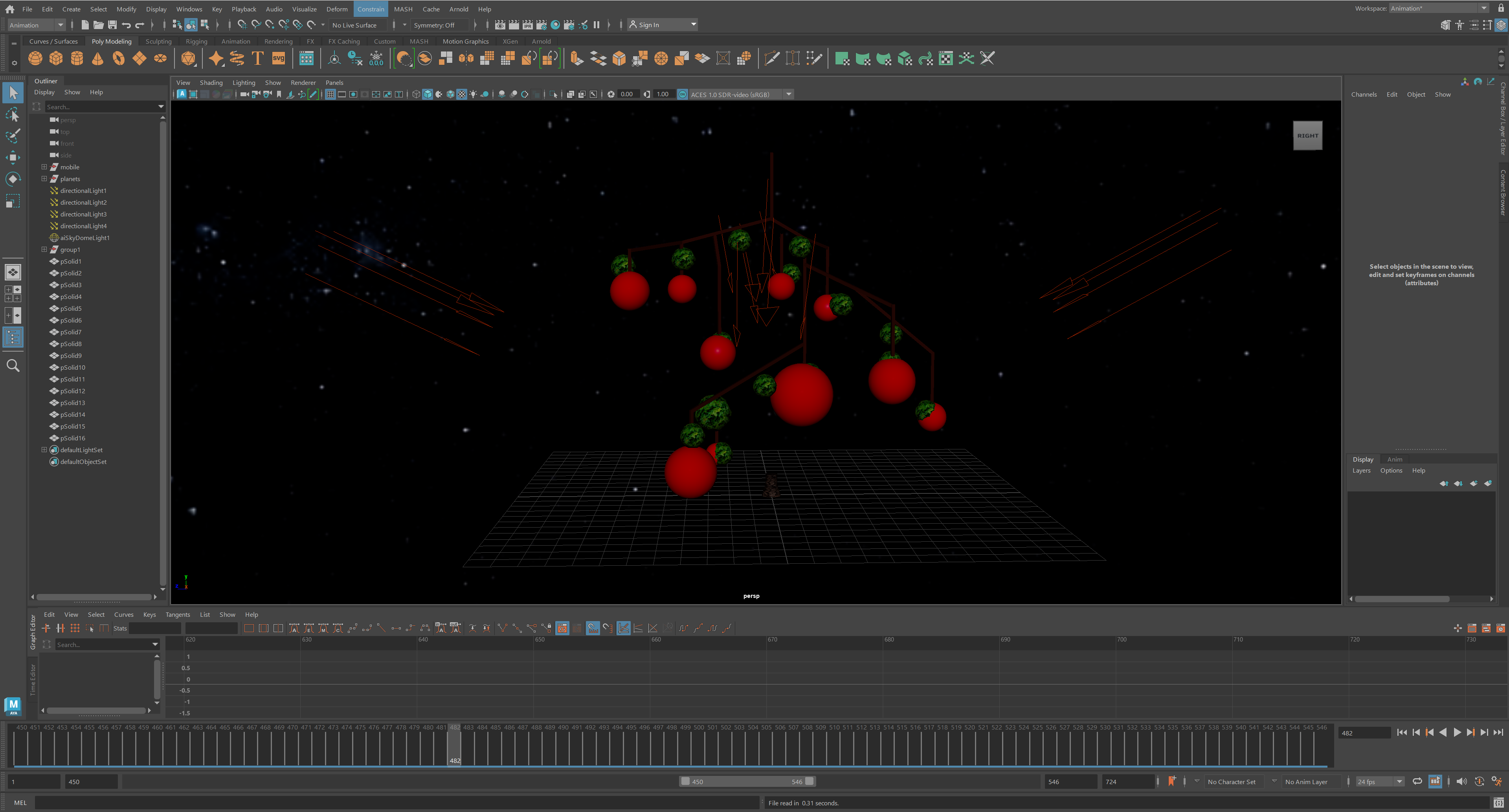
Task: Open the Constrain menu
Action: (x=371, y=9)
